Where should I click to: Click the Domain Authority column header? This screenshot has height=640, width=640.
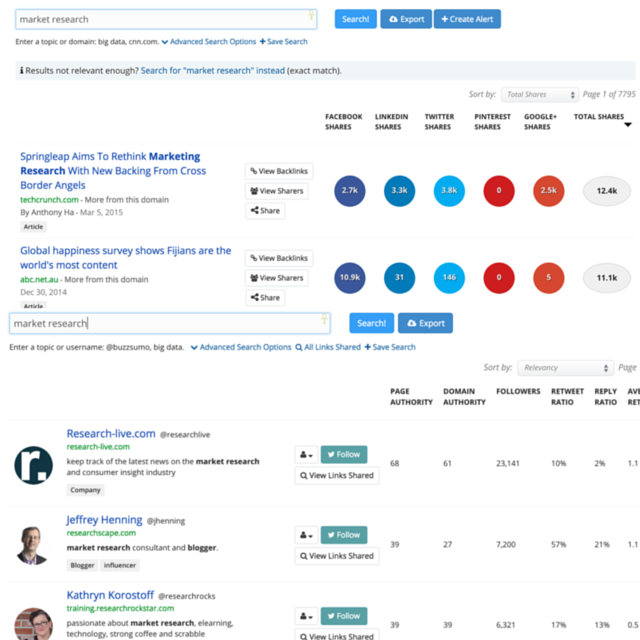(x=464, y=397)
